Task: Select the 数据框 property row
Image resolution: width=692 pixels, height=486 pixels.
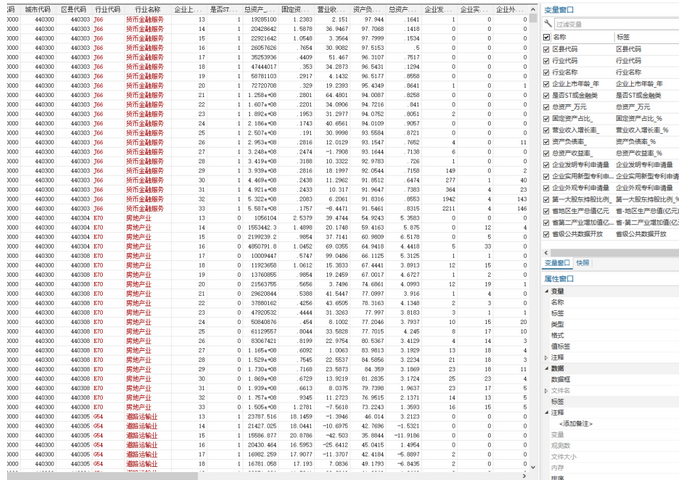Action: [611, 380]
